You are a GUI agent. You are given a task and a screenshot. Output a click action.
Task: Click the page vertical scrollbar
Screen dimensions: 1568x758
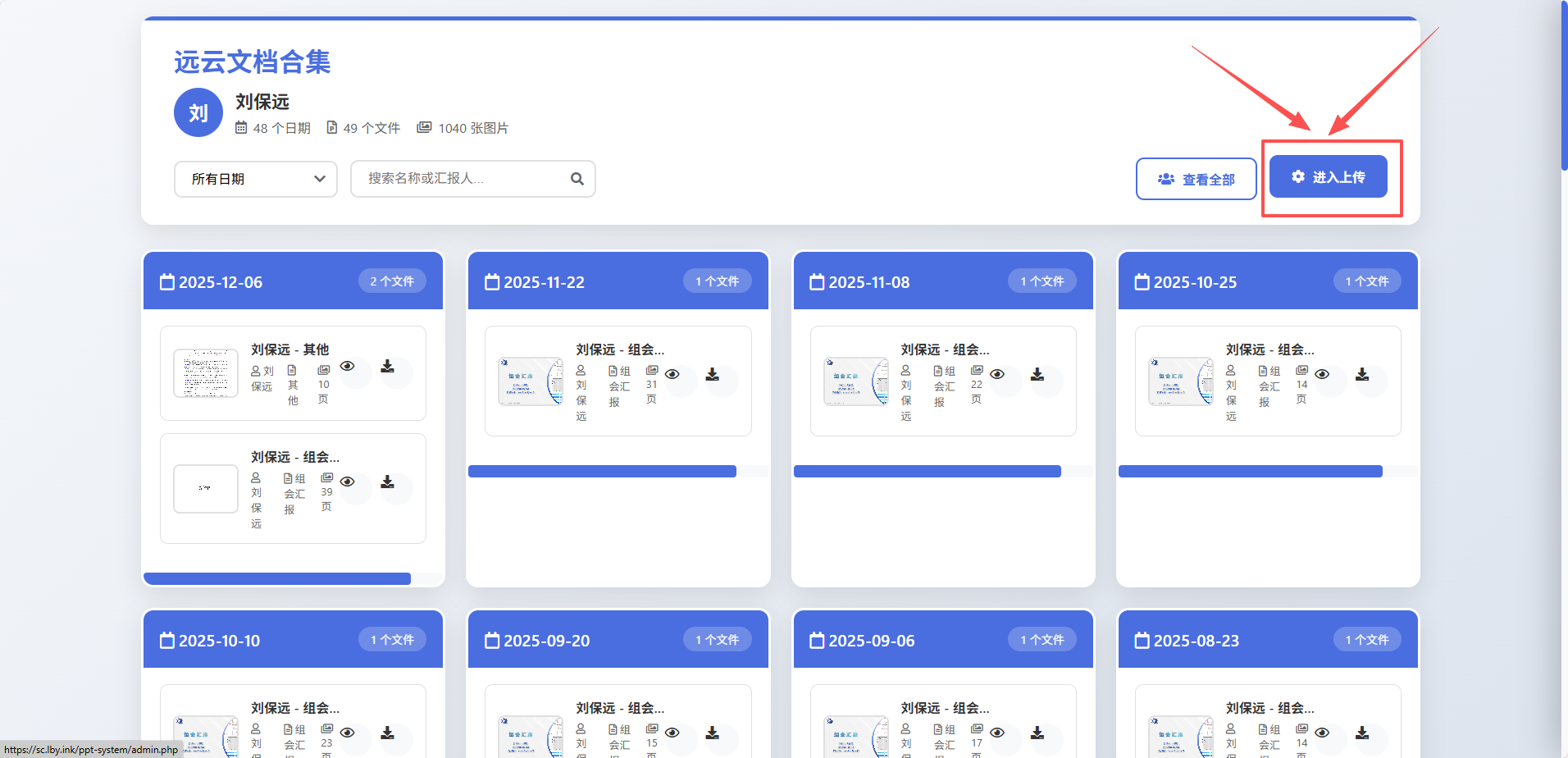click(x=1564, y=85)
